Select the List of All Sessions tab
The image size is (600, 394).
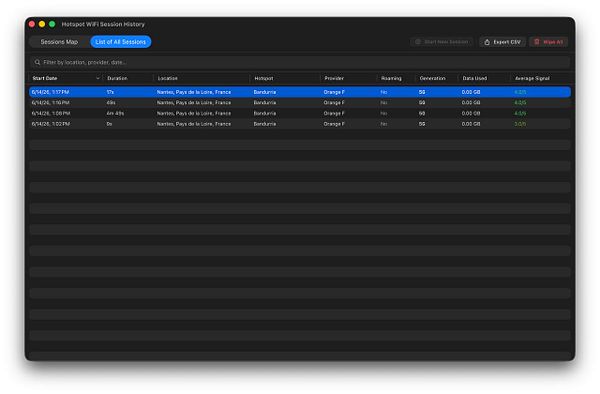click(x=121, y=42)
